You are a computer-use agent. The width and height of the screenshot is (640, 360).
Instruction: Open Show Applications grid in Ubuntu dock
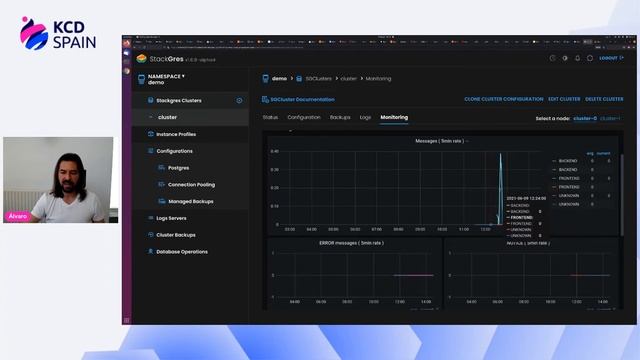tap(127, 320)
